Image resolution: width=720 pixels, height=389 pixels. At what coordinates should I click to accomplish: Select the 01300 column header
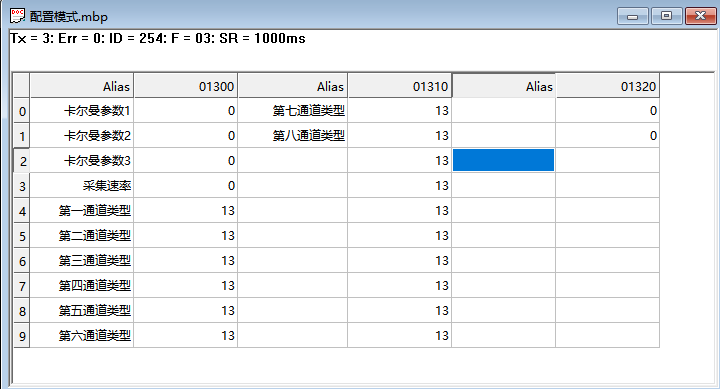186,86
